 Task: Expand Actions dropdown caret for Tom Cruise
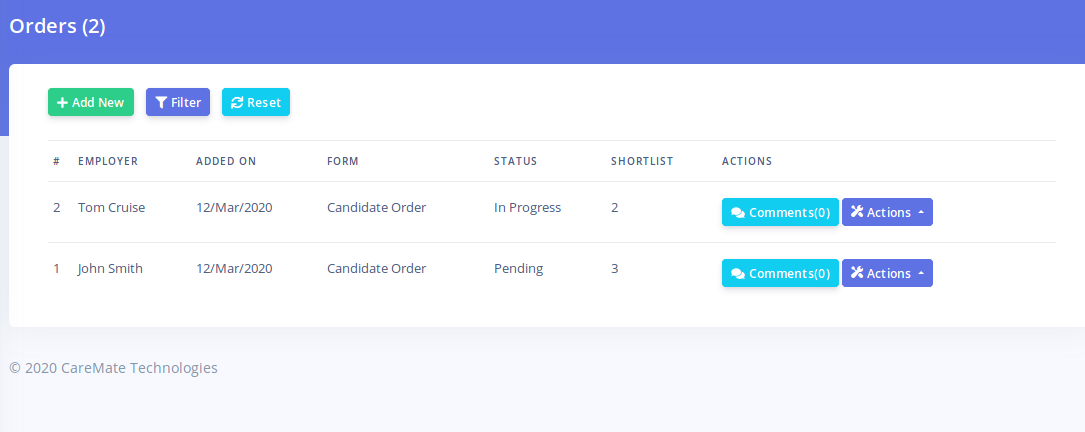point(920,213)
